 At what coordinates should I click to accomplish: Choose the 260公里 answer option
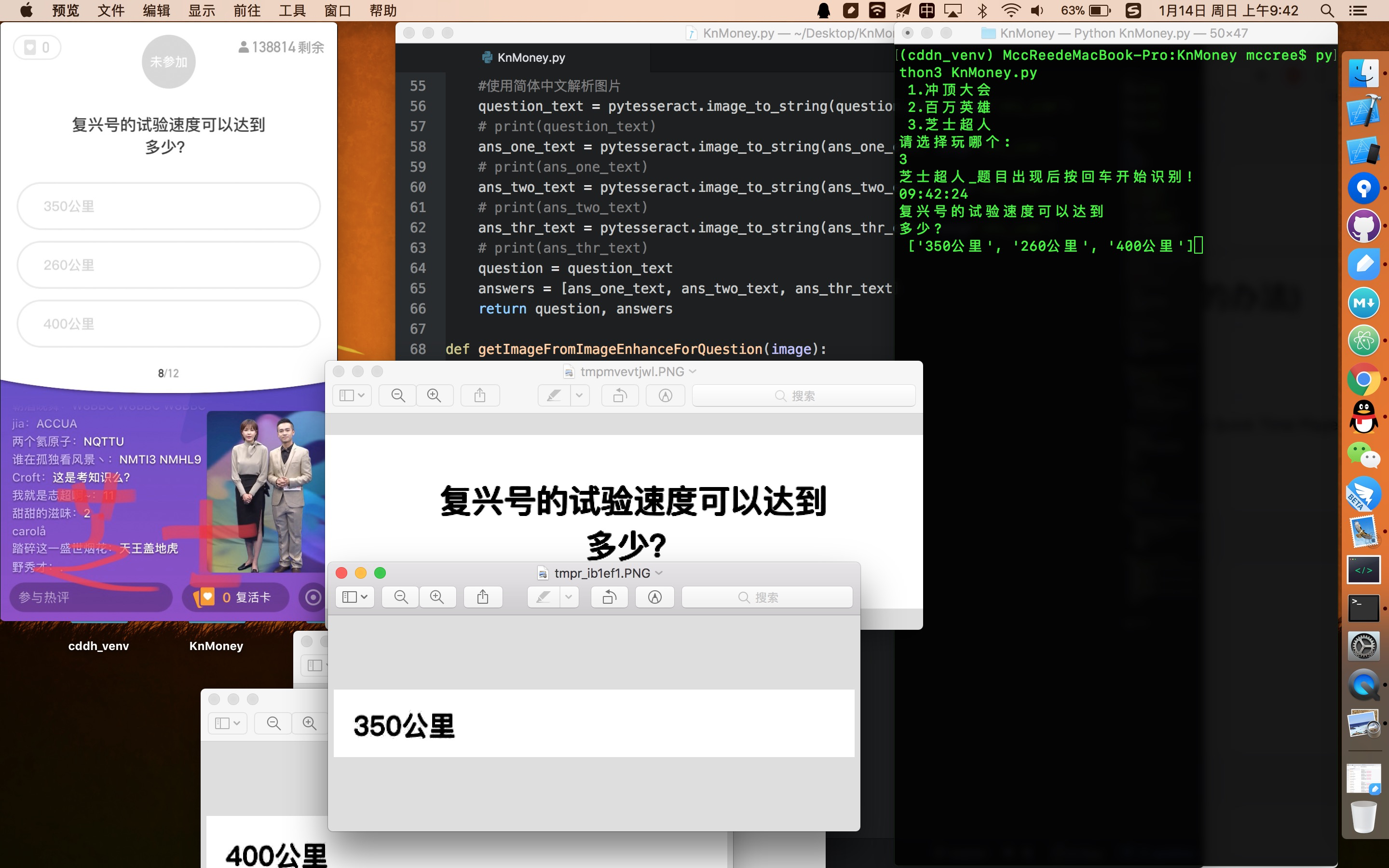[168, 265]
